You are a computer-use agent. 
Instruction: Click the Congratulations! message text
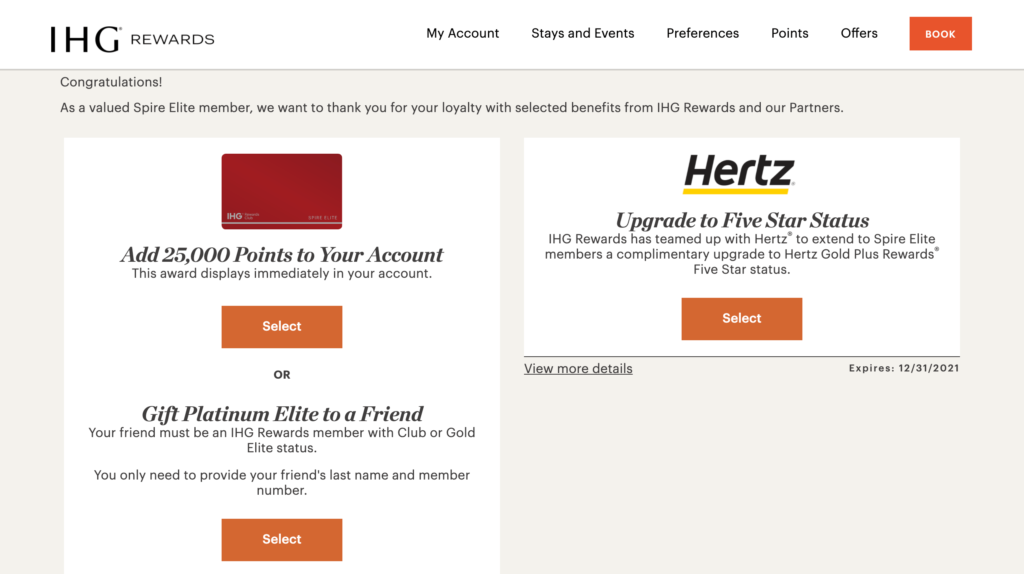tap(111, 82)
